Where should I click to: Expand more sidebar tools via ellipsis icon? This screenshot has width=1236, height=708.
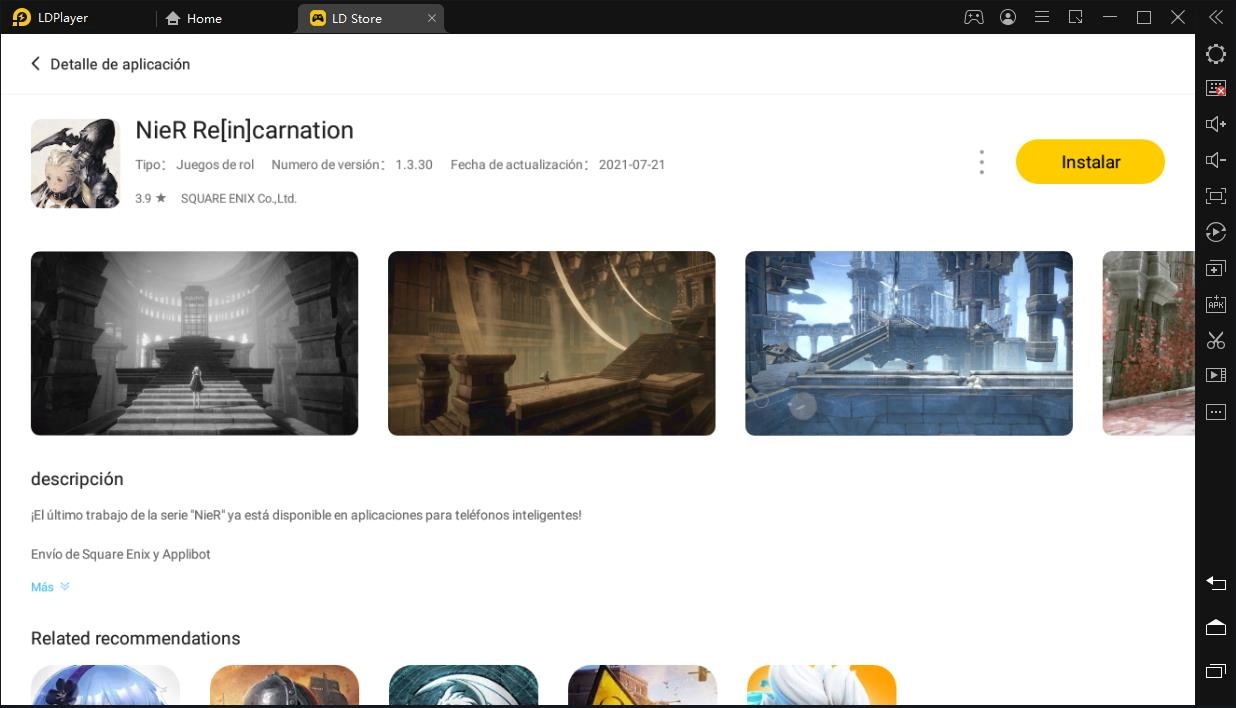coord(1215,411)
